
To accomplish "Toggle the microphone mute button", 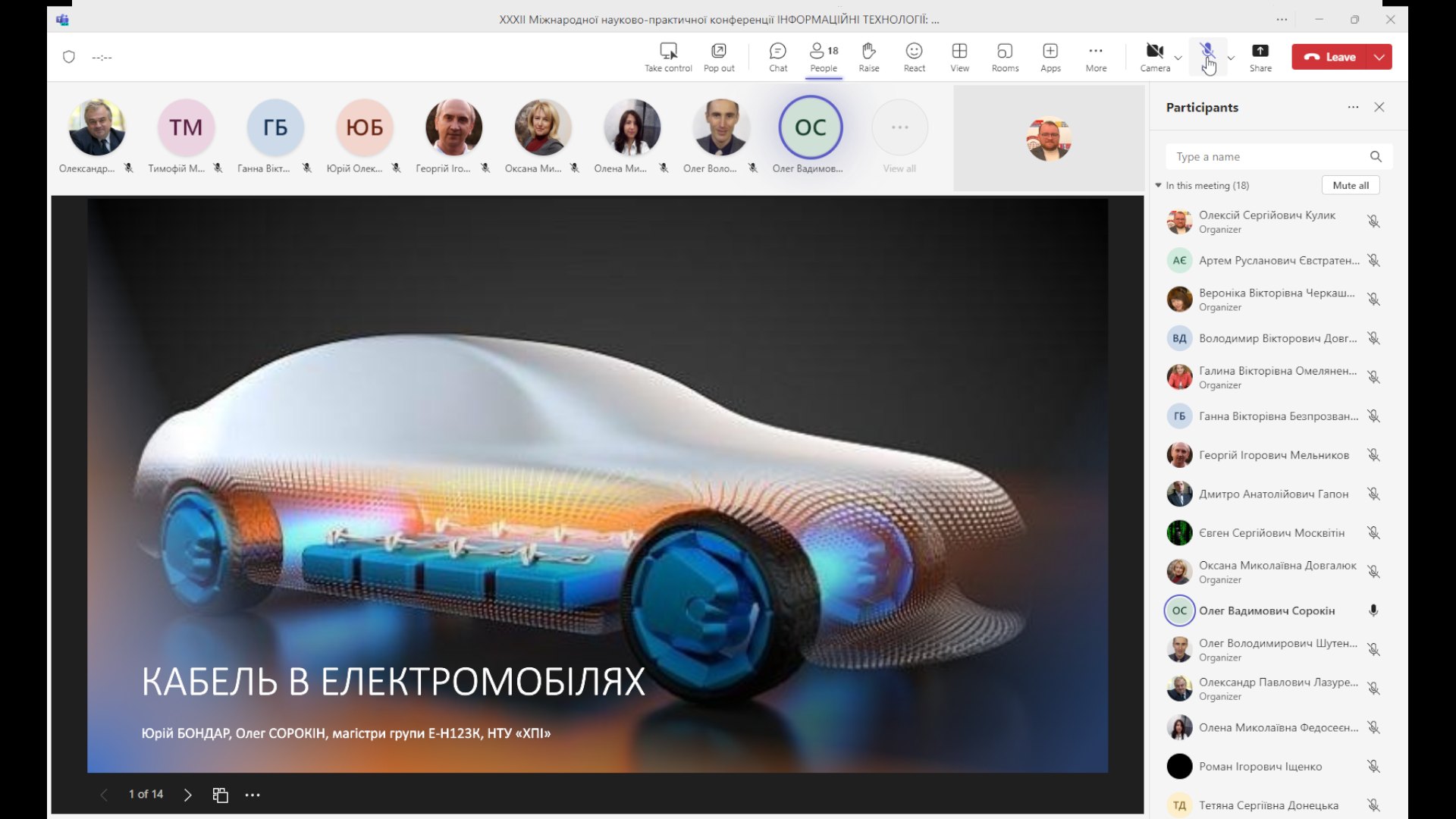I will tap(1207, 52).
